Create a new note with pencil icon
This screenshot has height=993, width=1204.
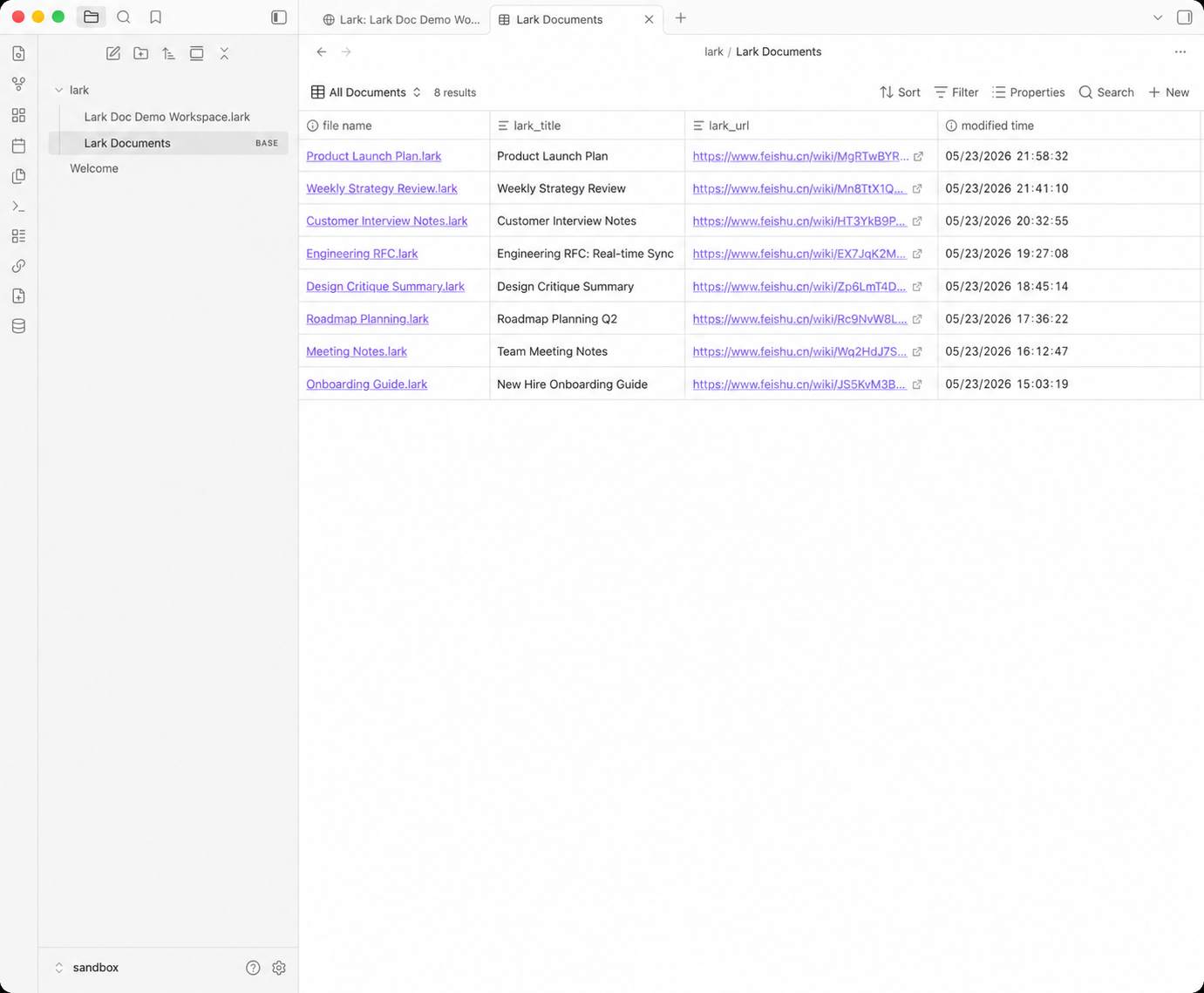tap(113, 54)
